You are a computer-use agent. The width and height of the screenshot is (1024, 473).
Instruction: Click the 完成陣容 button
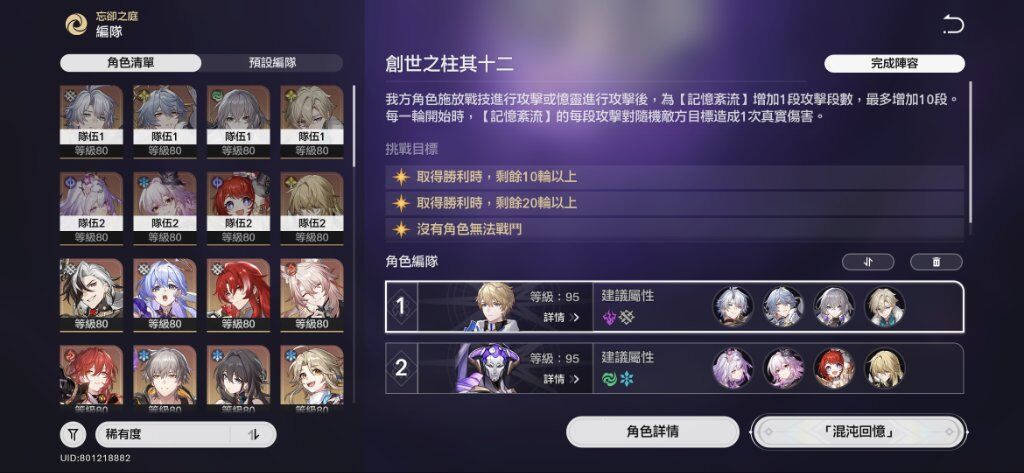(x=894, y=63)
